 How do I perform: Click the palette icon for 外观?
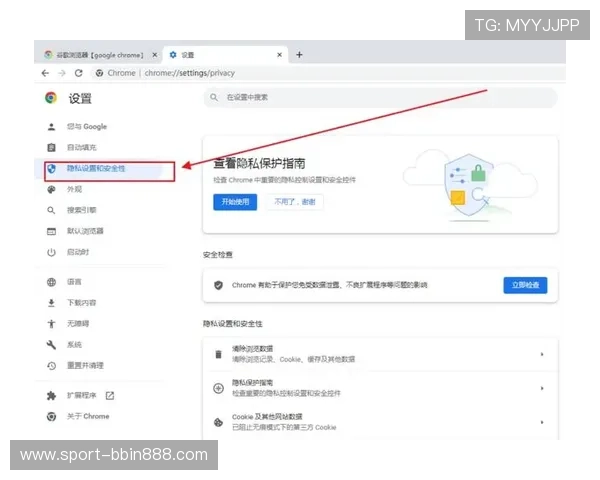[51, 189]
